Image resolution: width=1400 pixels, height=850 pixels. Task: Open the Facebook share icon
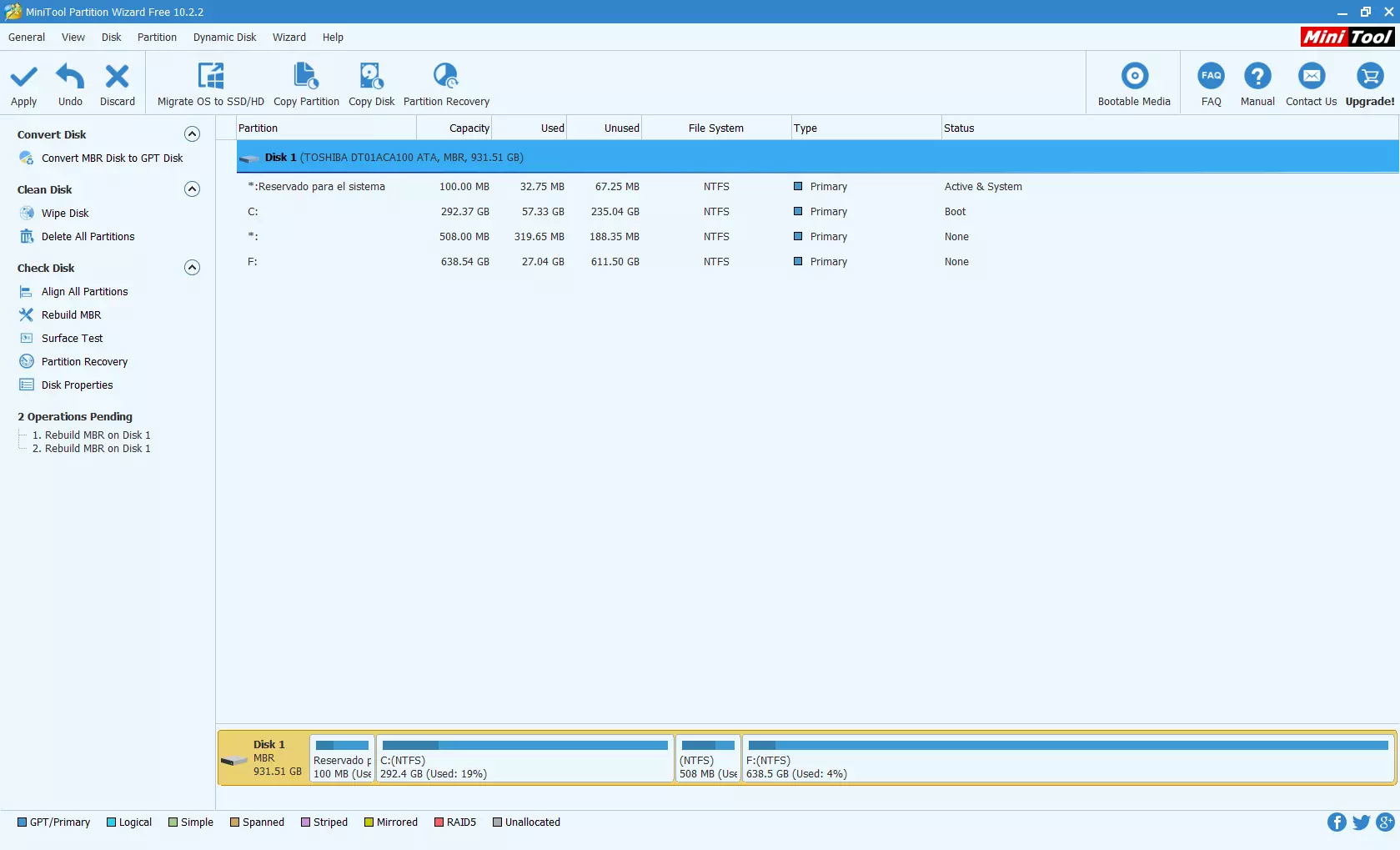[x=1337, y=822]
